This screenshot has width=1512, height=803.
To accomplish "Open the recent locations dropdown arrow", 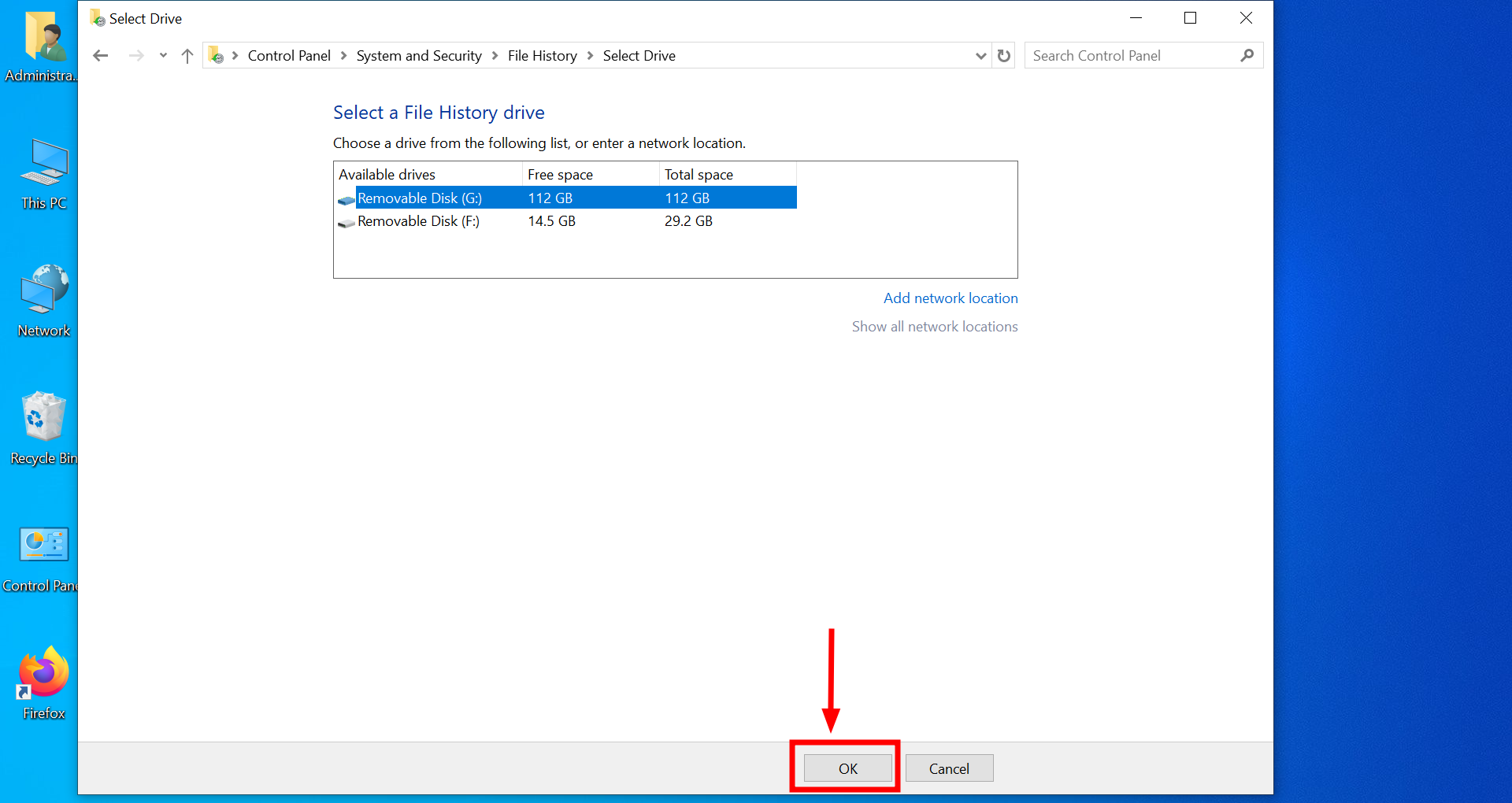I will [x=163, y=55].
